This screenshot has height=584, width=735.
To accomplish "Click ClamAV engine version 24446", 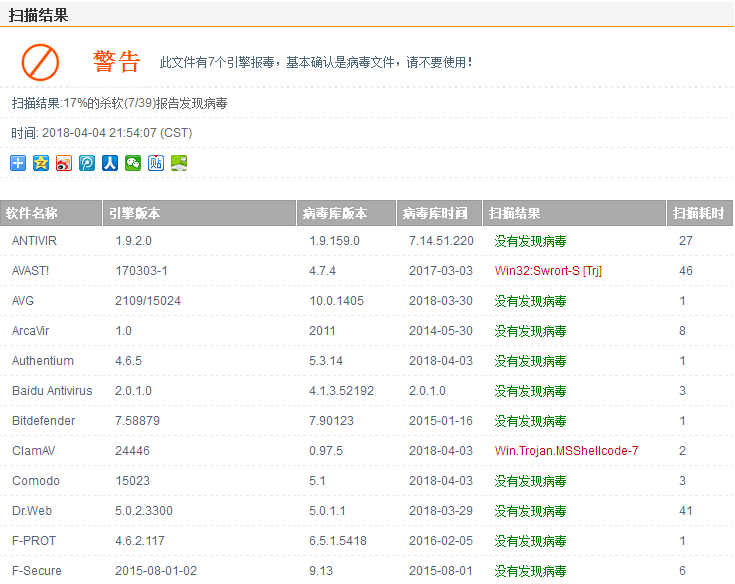I will 132,451.
